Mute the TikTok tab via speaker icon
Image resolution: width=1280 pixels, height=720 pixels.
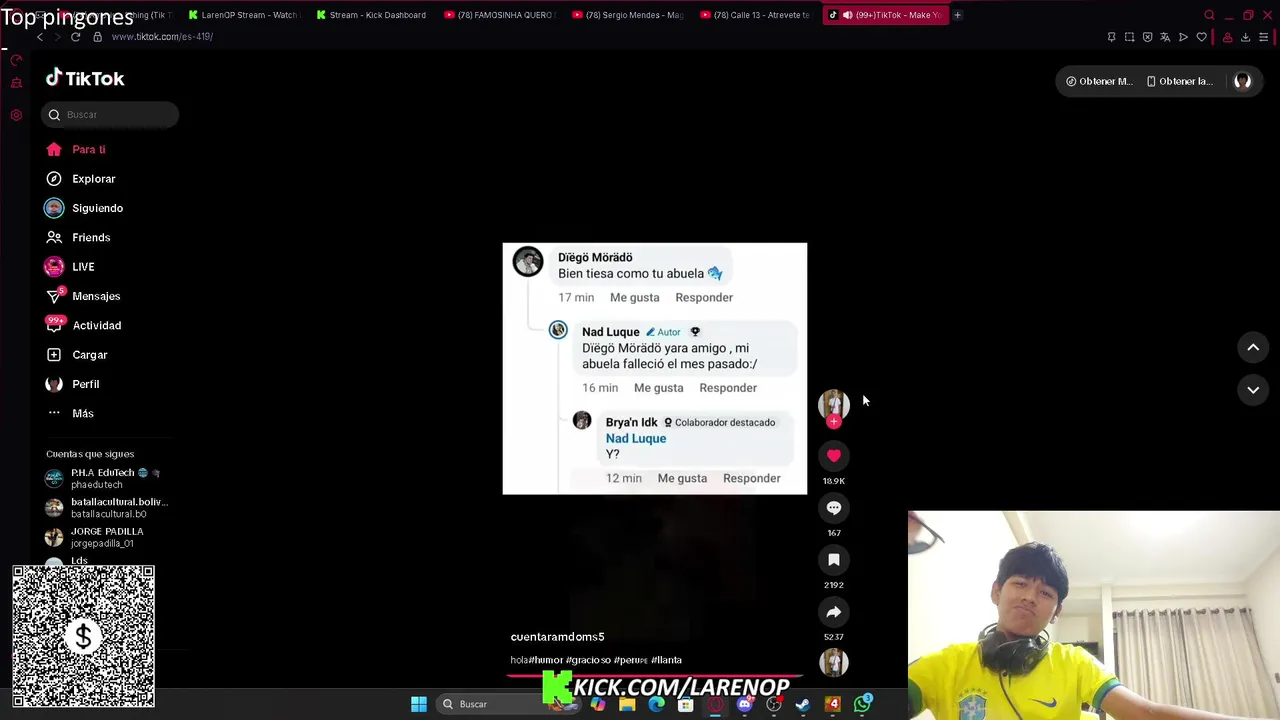tap(847, 15)
